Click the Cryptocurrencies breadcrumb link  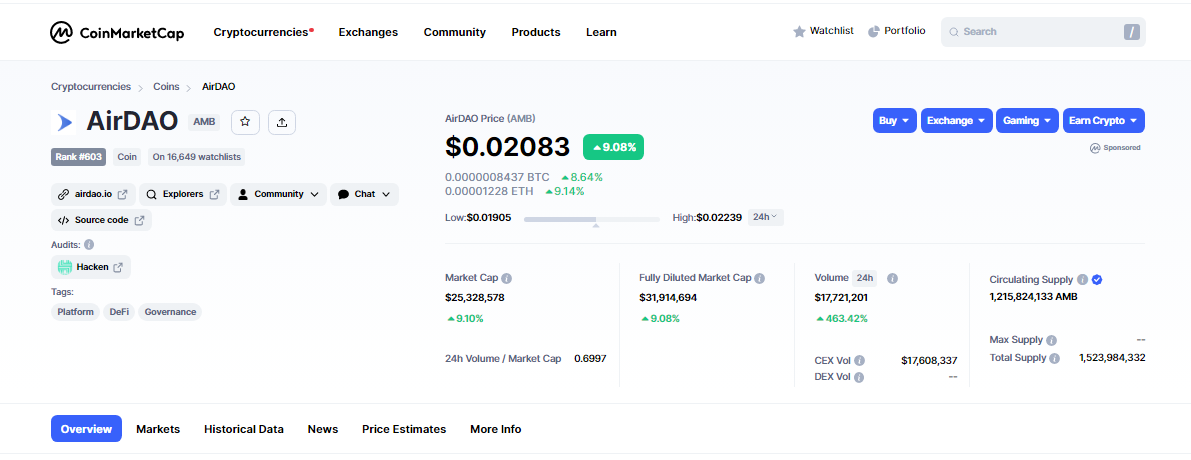click(91, 87)
